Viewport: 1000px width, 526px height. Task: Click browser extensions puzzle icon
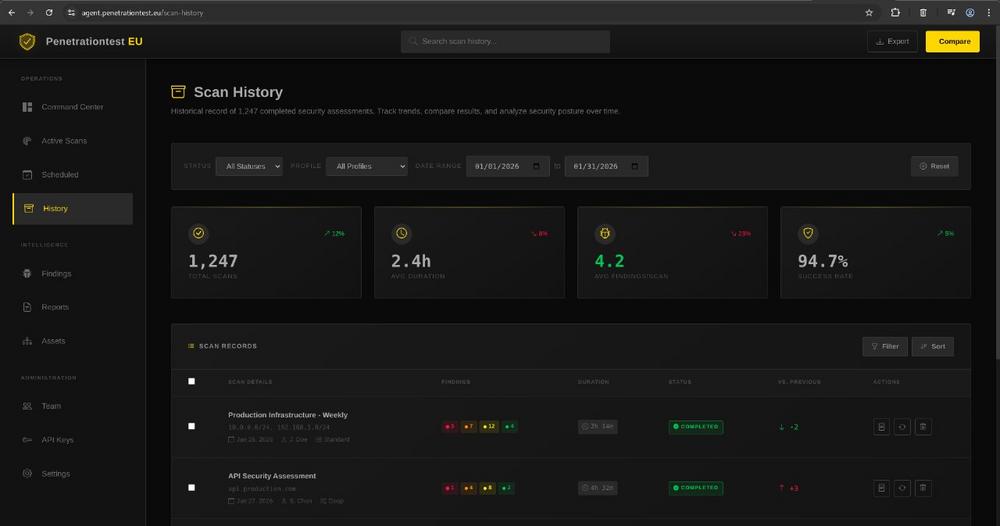(x=895, y=12)
